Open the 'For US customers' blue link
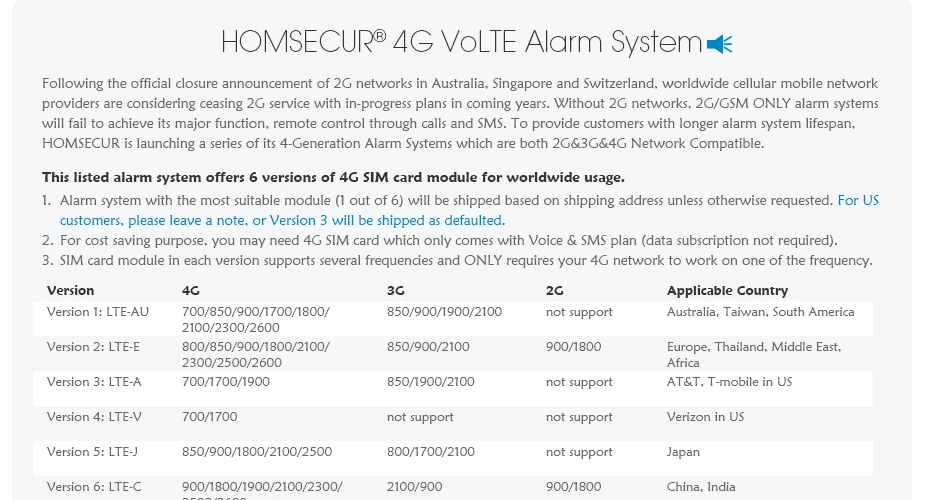The height and width of the screenshot is (500, 950). coord(469,210)
